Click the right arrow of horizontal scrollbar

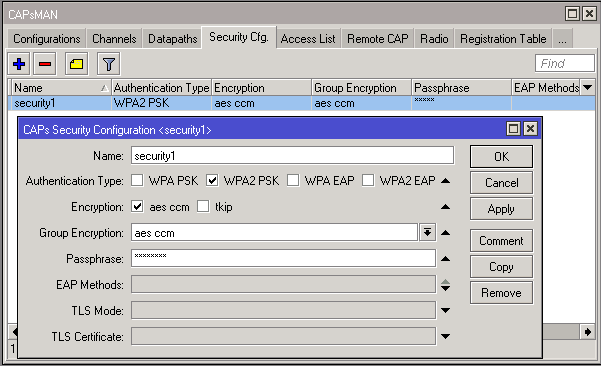click(587, 332)
